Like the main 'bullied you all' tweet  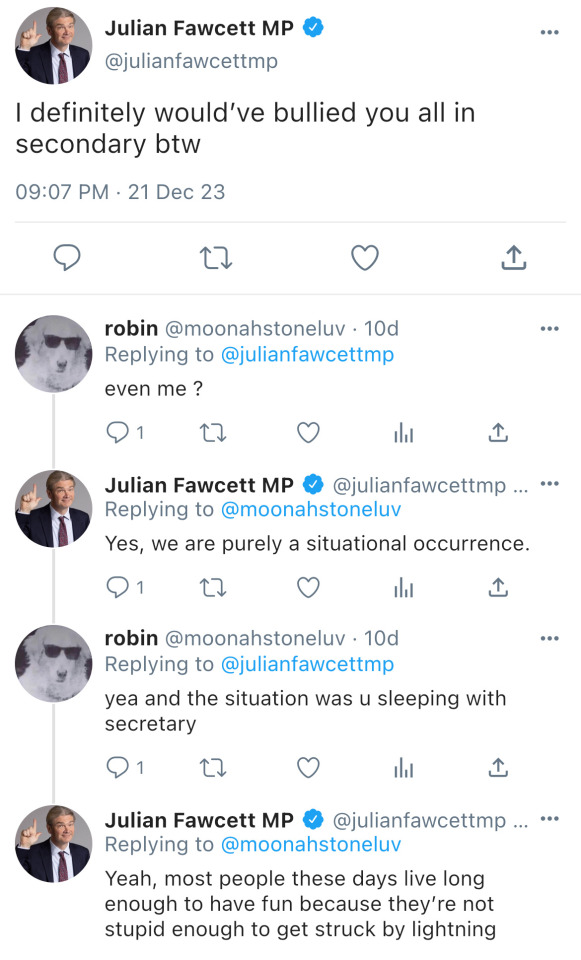(x=365, y=258)
